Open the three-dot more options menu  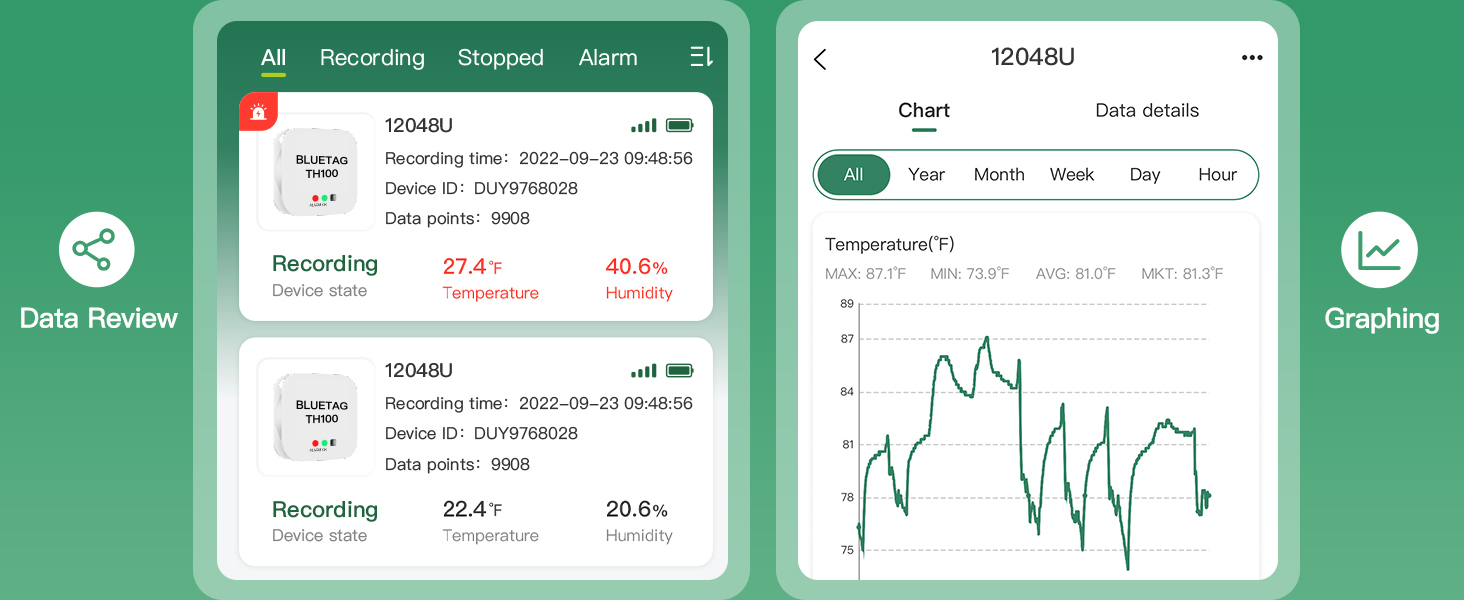[1251, 58]
